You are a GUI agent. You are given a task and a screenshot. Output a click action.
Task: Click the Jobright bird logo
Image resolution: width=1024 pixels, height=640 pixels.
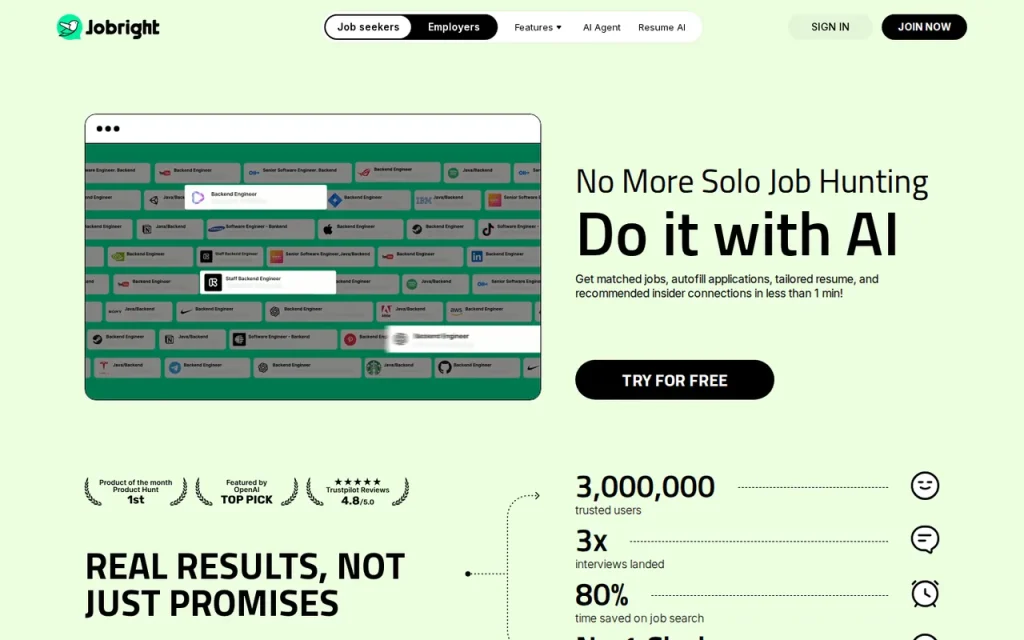pyautogui.click(x=69, y=27)
